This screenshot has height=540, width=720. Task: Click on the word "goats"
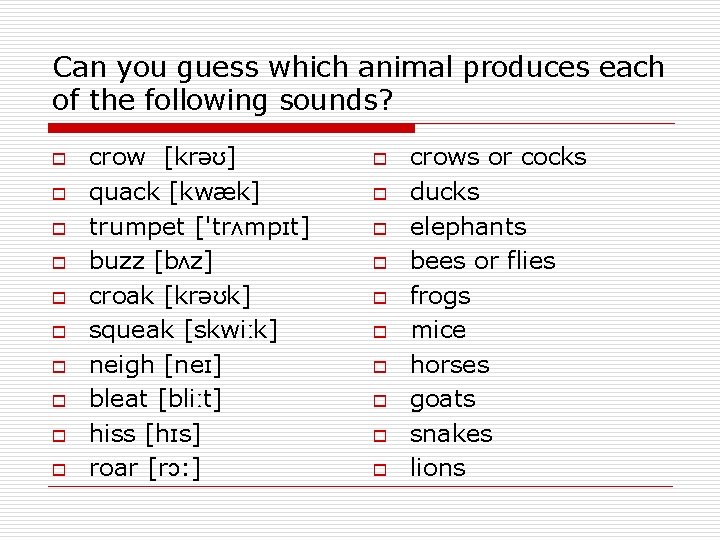click(442, 399)
